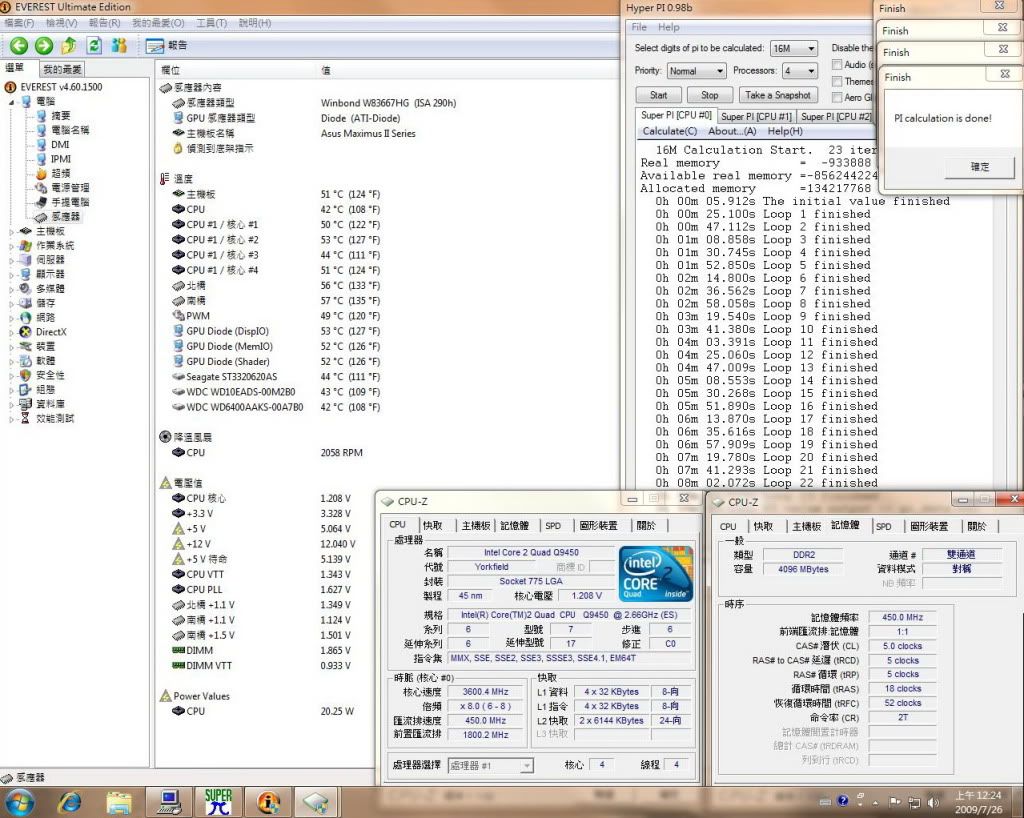The width and height of the screenshot is (1024, 818).
Task: Click the refresh icon on EVEREST toolbar
Action: [x=93, y=45]
